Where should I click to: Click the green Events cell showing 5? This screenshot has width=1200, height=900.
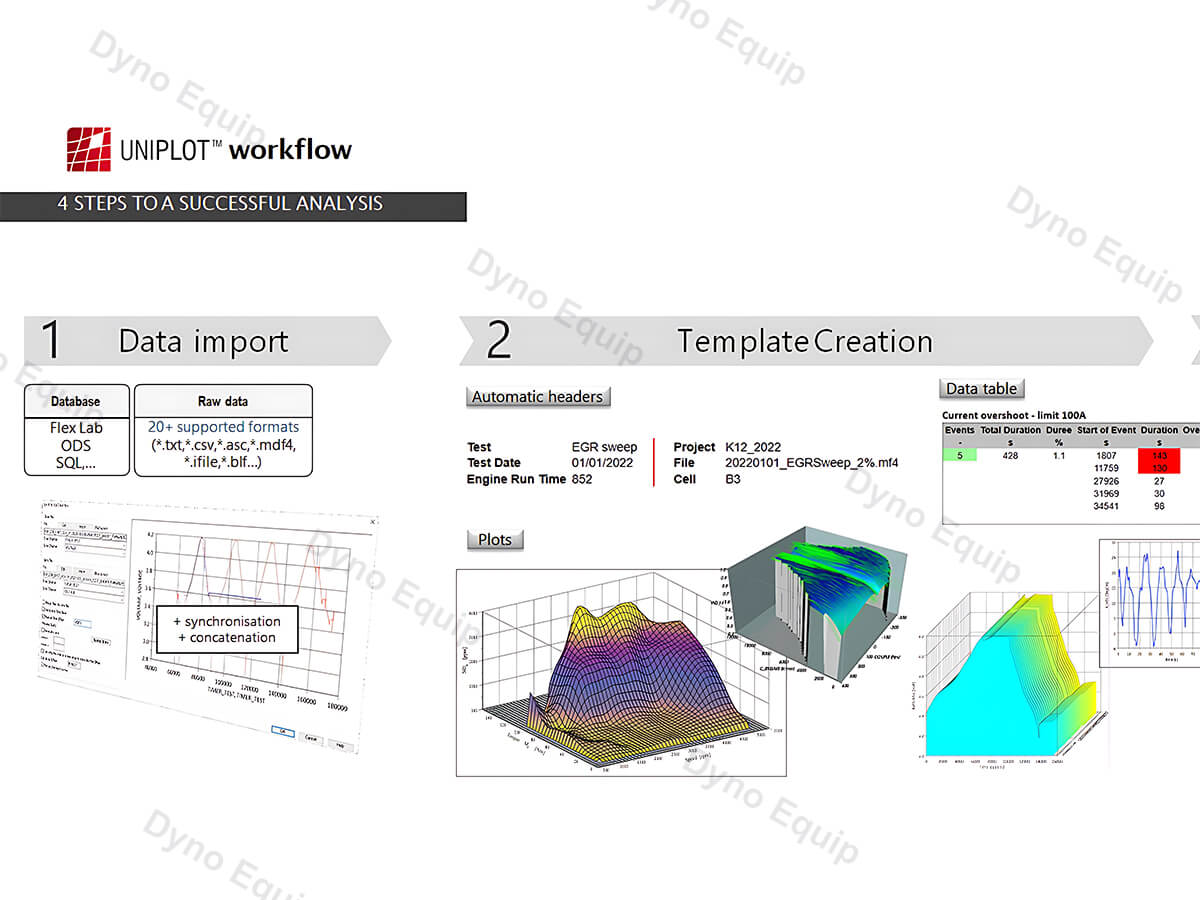pyautogui.click(x=960, y=455)
